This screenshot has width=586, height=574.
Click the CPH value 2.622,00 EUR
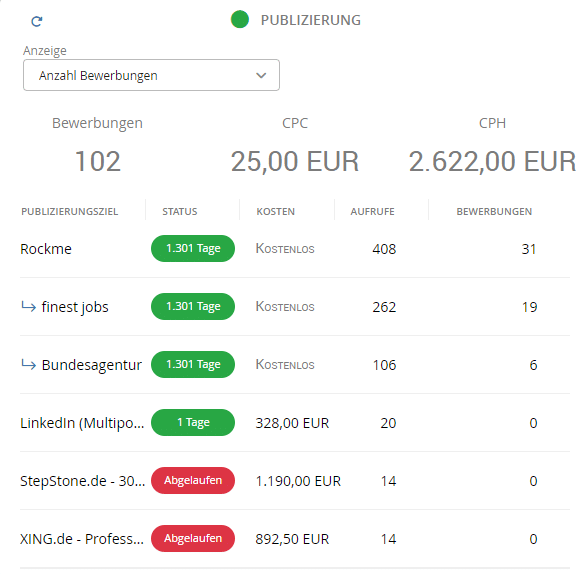pos(492,161)
